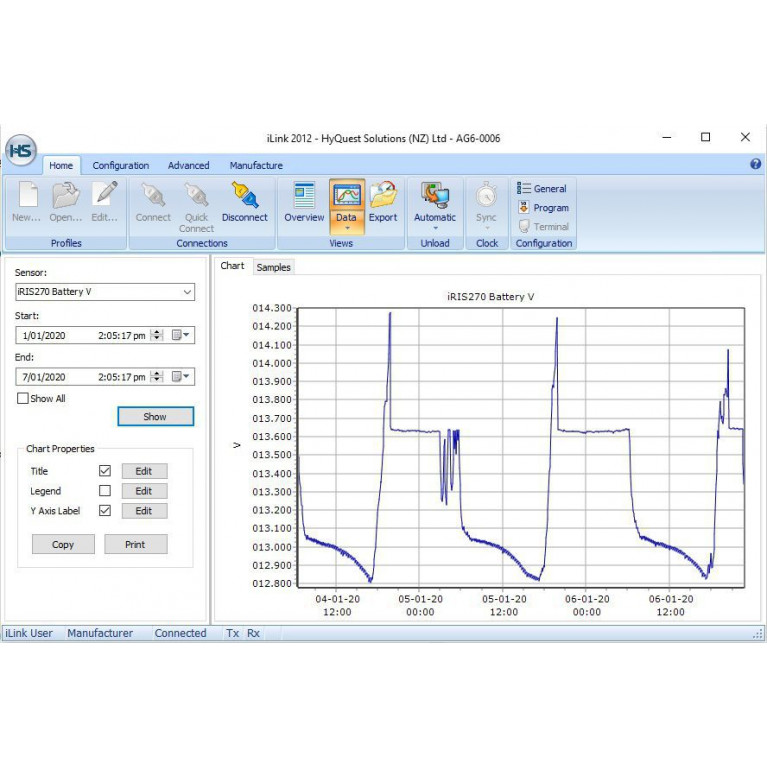Open an existing profile
The height and width of the screenshot is (767, 767).
click(x=66, y=202)
